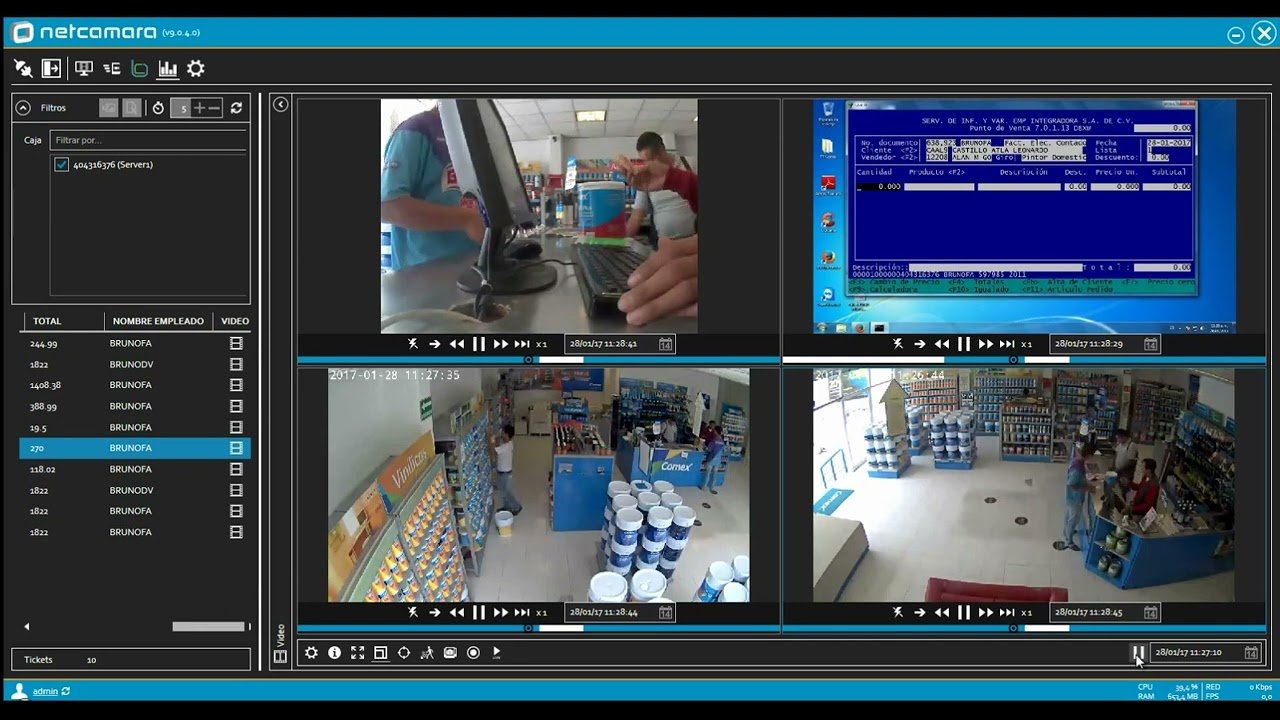Open the calendar picker for the 28/01/17 11:27:10 field

[1251, 652]
